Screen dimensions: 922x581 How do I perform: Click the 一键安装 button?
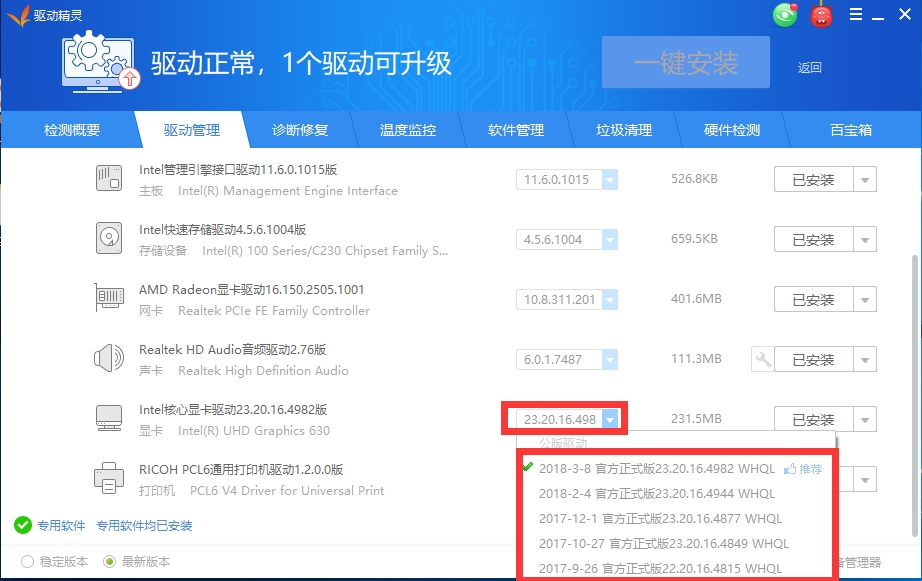pos(686,62)
